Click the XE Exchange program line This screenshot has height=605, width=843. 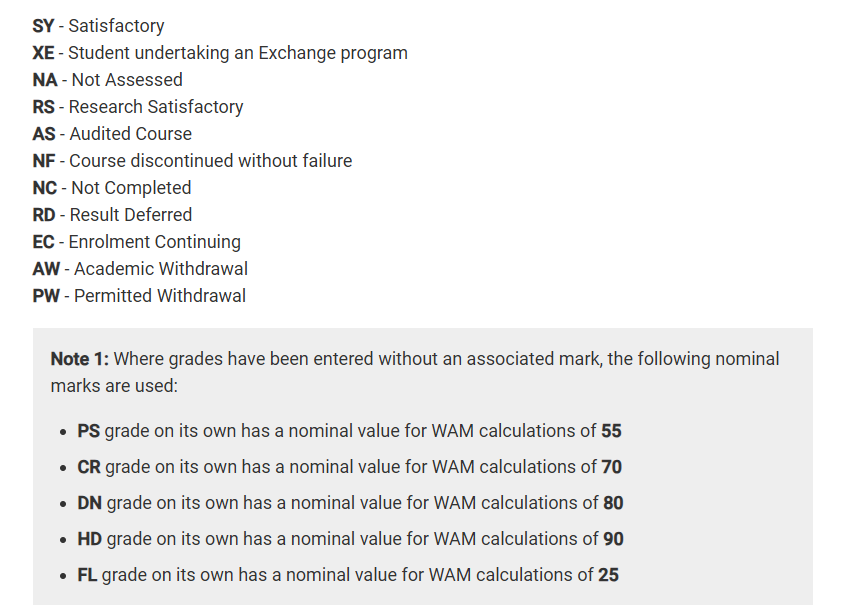click(x=220, y=53)
